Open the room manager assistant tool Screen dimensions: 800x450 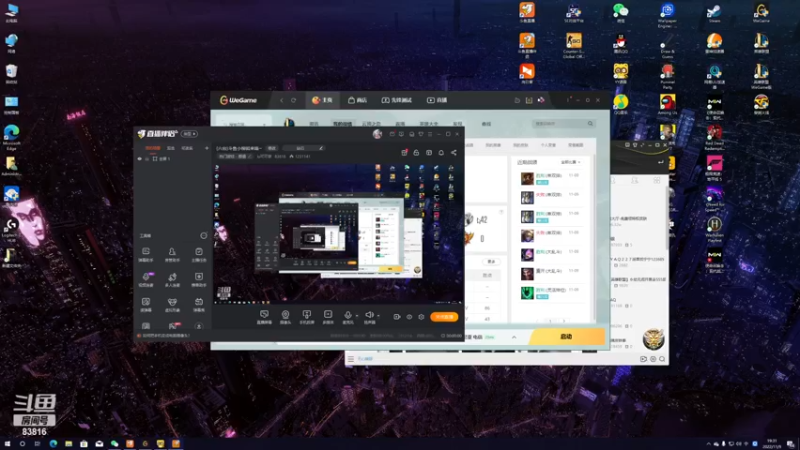pyautogui.click(x=172, y=254)
